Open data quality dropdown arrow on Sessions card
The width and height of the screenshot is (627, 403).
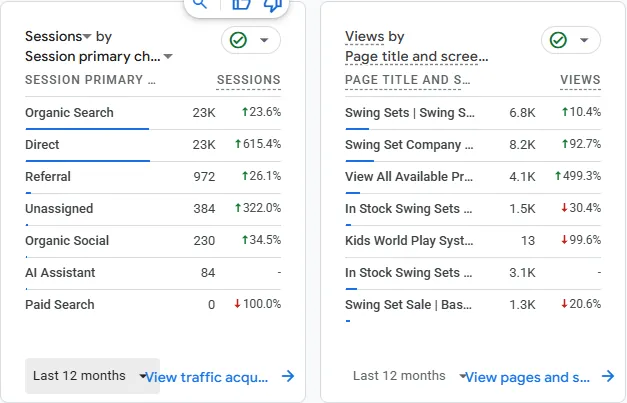click(264, 40)
